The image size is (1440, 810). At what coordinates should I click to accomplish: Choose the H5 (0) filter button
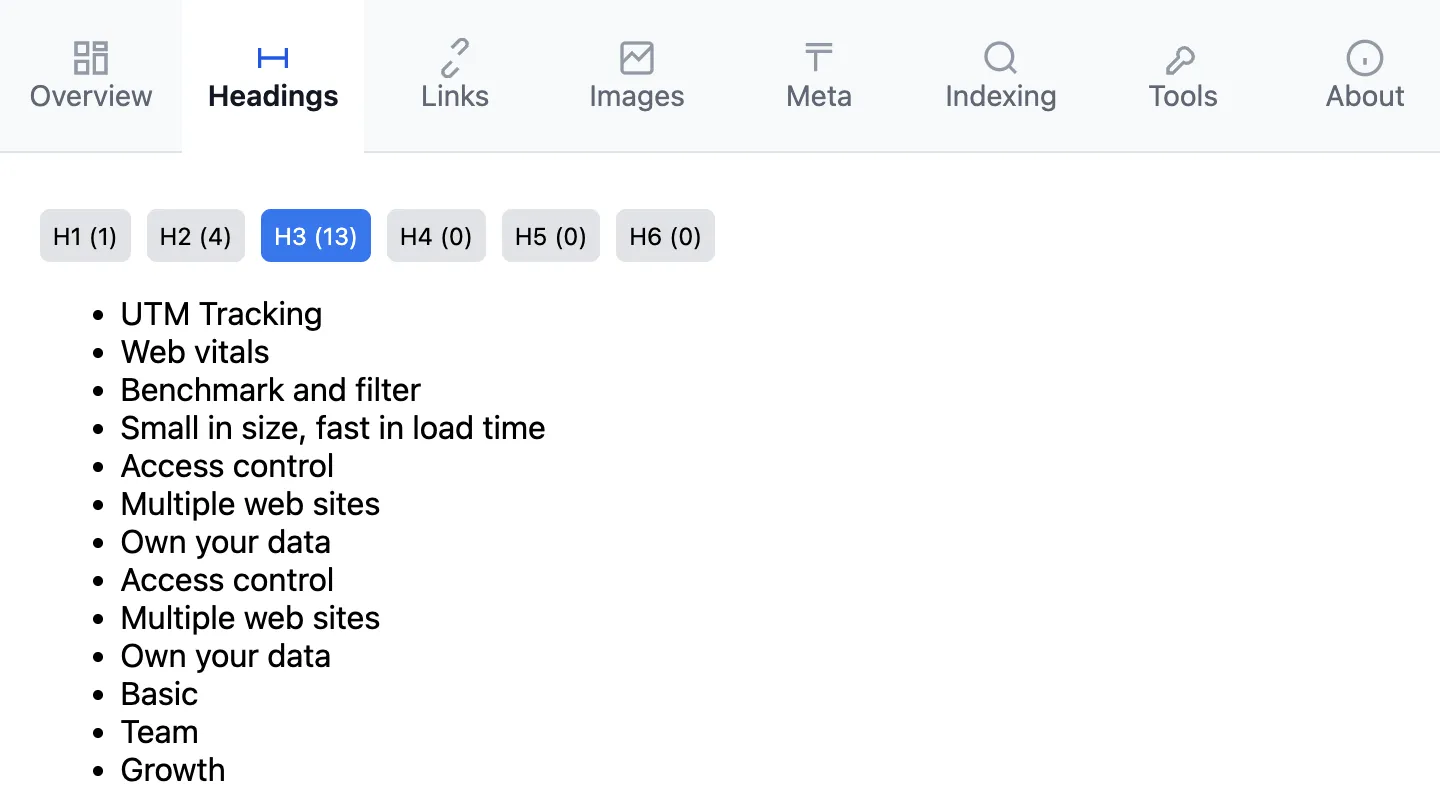551,236
